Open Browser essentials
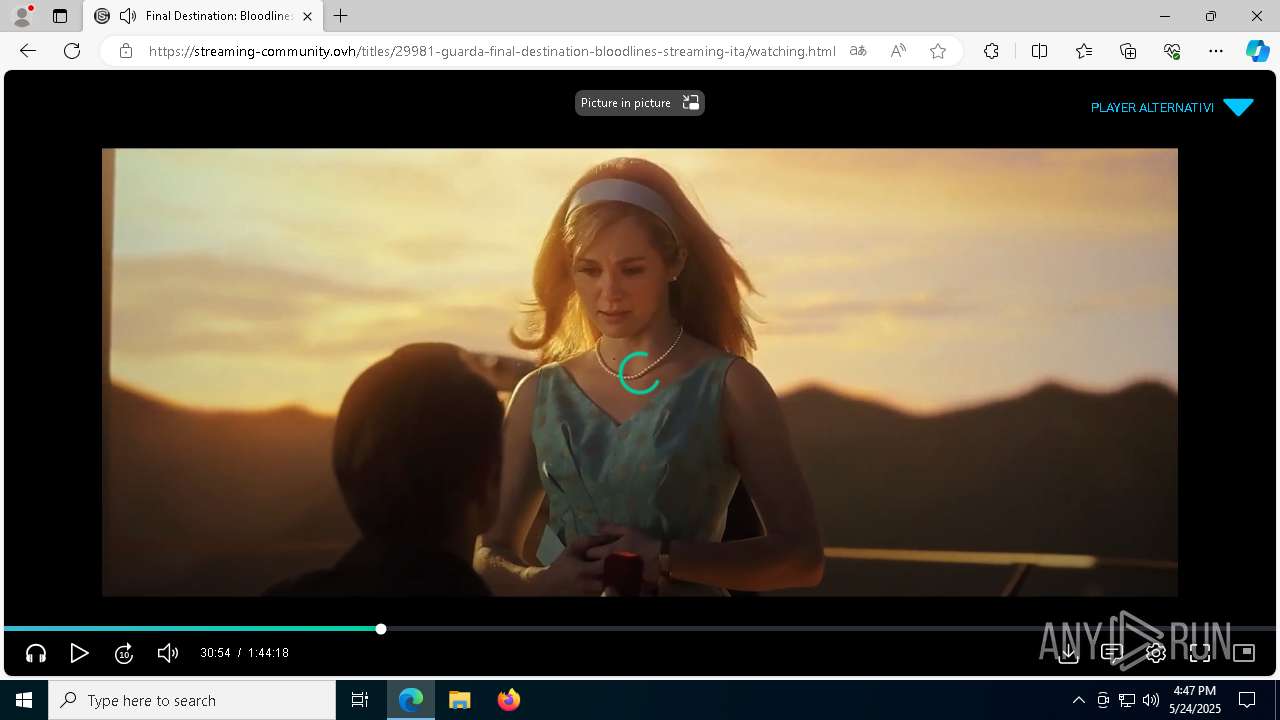The width and height of the screenshot is (1280, 720). tap(1172, 51)
